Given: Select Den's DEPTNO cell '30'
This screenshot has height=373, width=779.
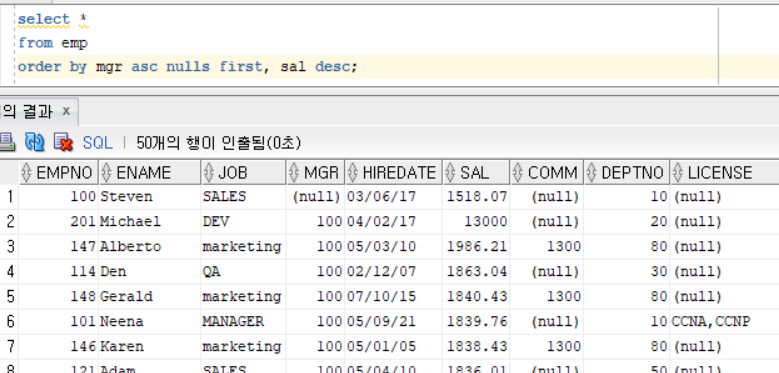Looking at the screenshot, I should pos(626,272).
